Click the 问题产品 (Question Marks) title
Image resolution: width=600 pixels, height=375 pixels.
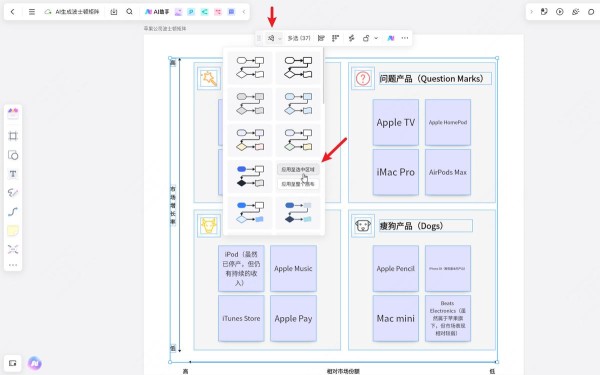(435, 79)
